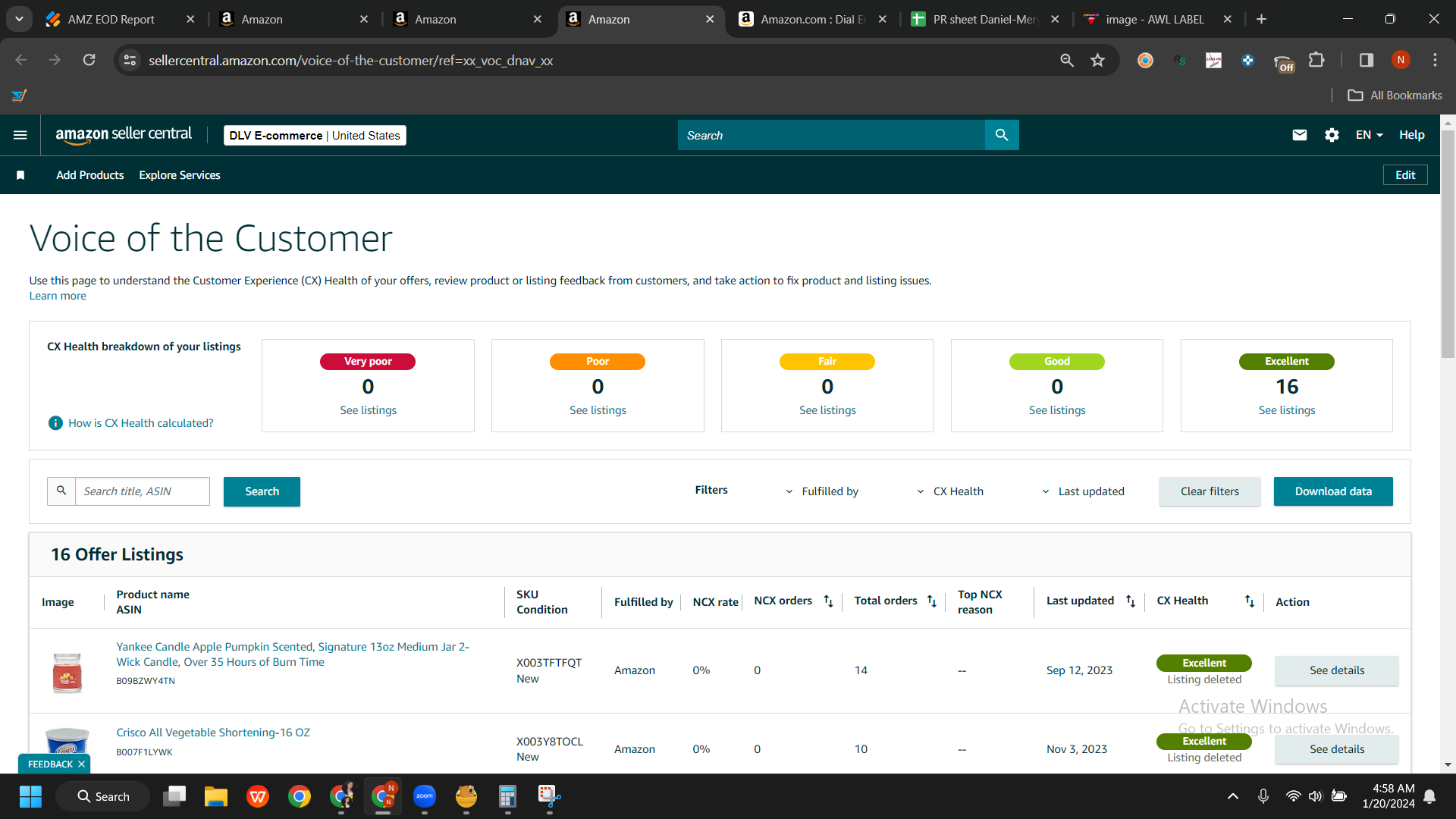Open the Chrome profile avatar N
The image size is (1456, 819).
1401,60
